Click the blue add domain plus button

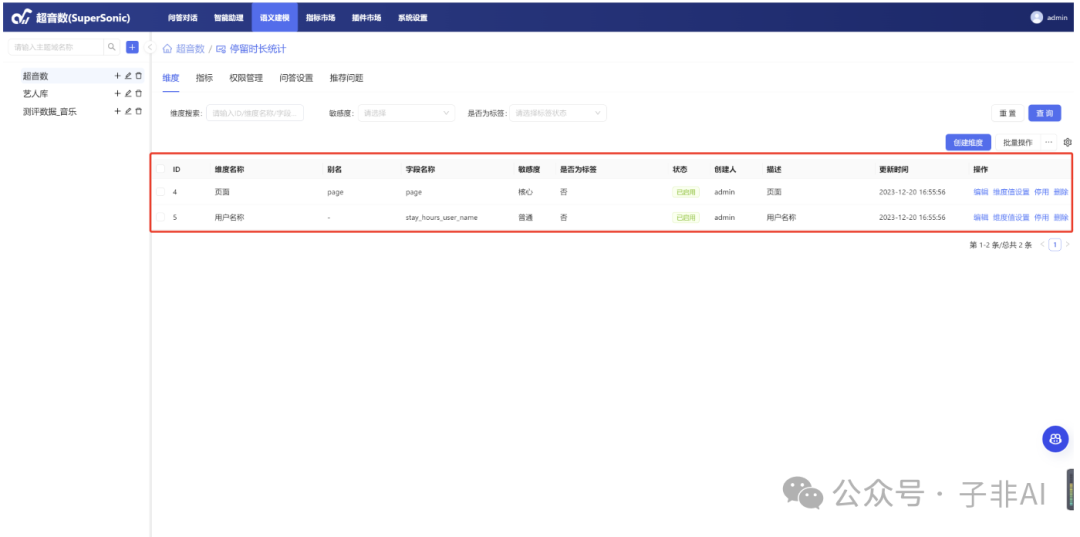pos(132,47)
